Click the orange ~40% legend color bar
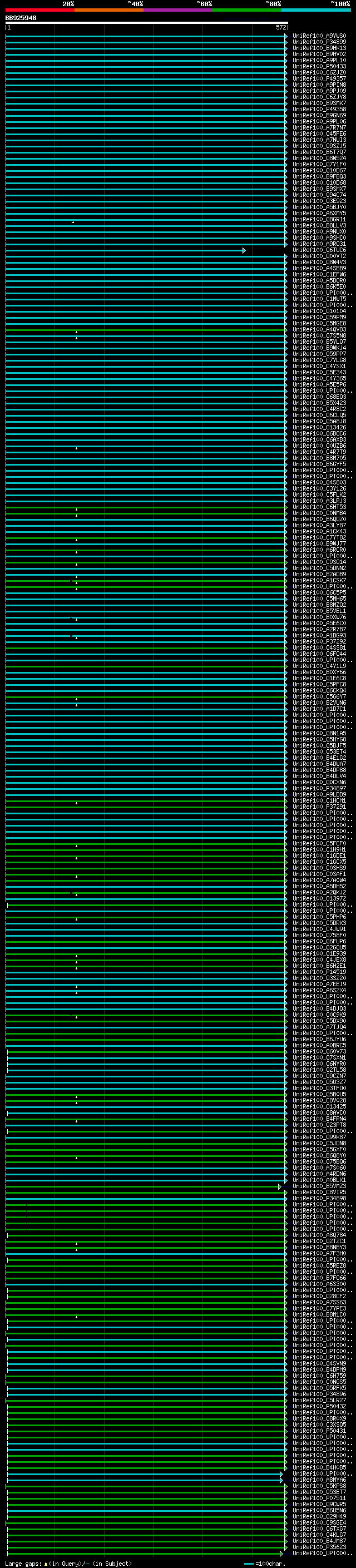Screen dimensions: 356x1568 (x=109, y=10)
